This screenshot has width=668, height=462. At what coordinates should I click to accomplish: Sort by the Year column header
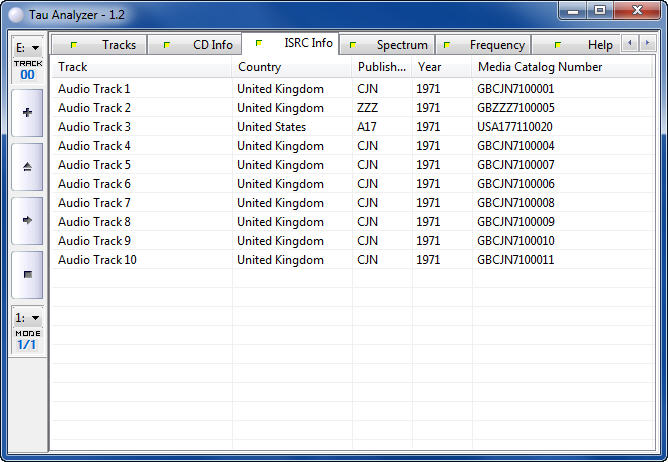pyautogui.click(x=441, y=67)
